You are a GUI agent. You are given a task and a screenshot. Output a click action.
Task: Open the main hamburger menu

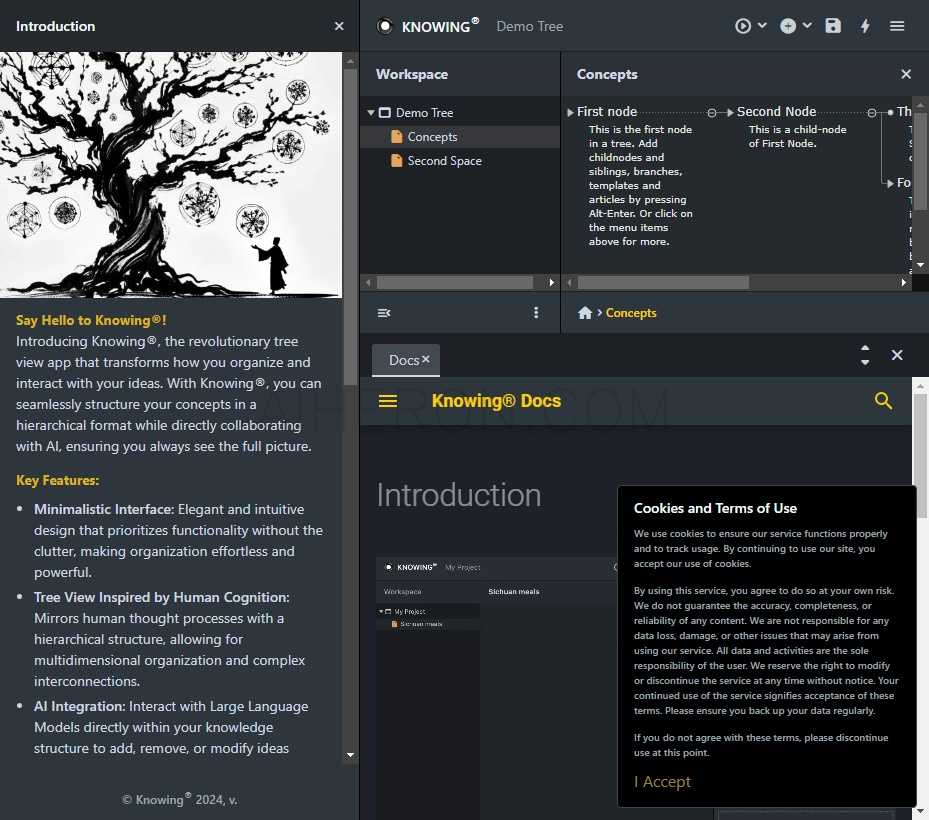[x=897, y=26]
